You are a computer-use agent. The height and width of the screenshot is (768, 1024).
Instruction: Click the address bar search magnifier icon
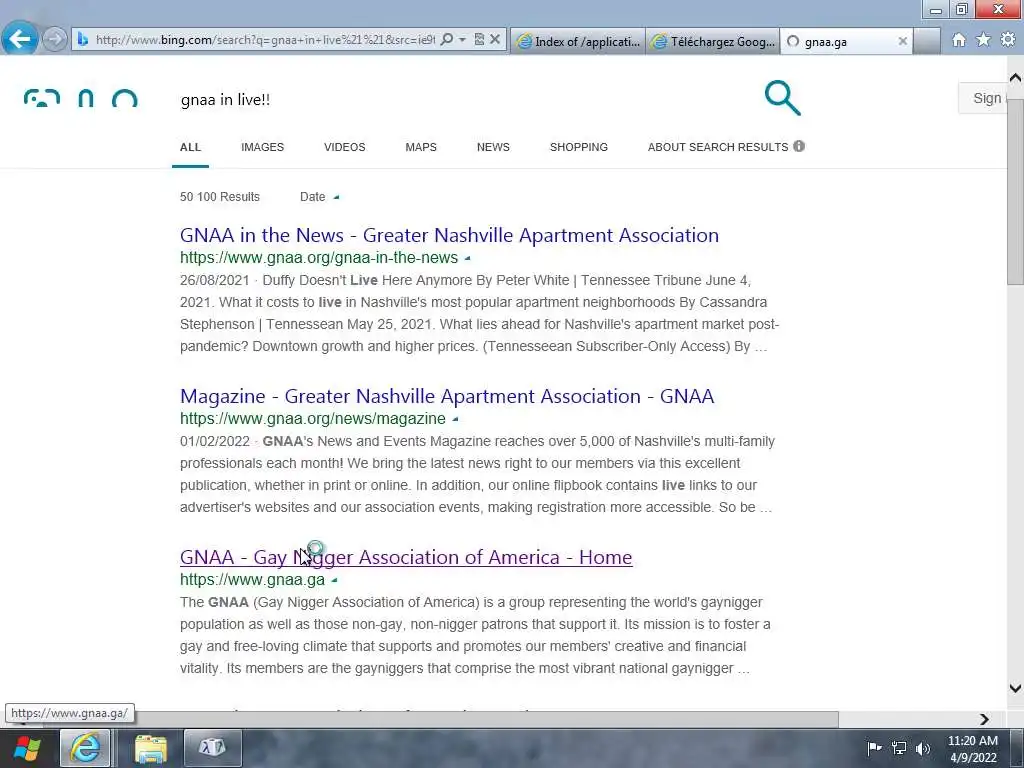[x=447, y=40]
